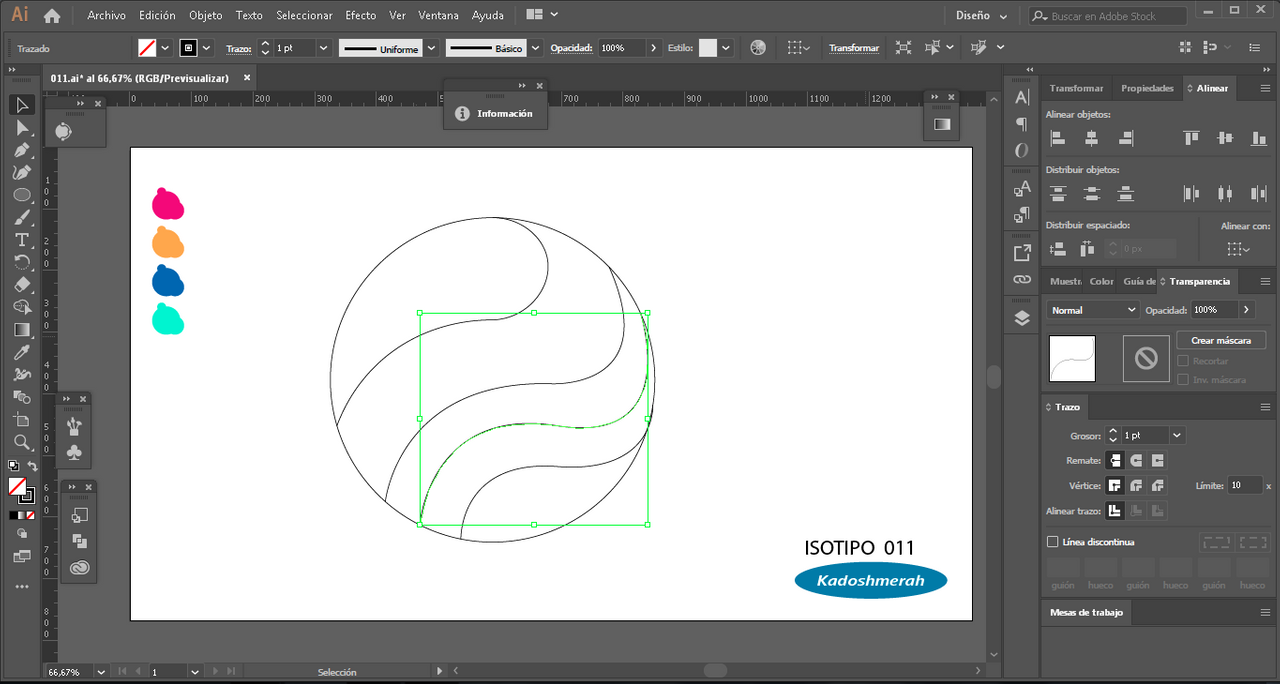Align stroke to center option
This screenshot has width=1280, height=684.
(1114, 511)
